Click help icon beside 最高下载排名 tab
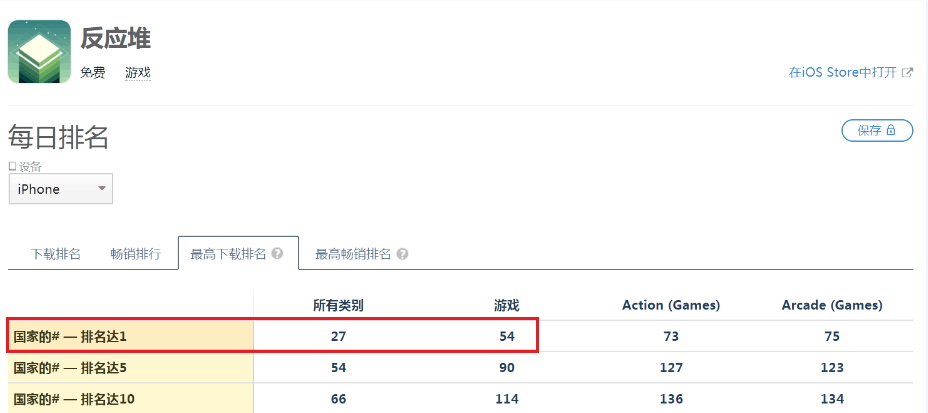The width and height of the screenshot is (928, 413). [277, 254]
